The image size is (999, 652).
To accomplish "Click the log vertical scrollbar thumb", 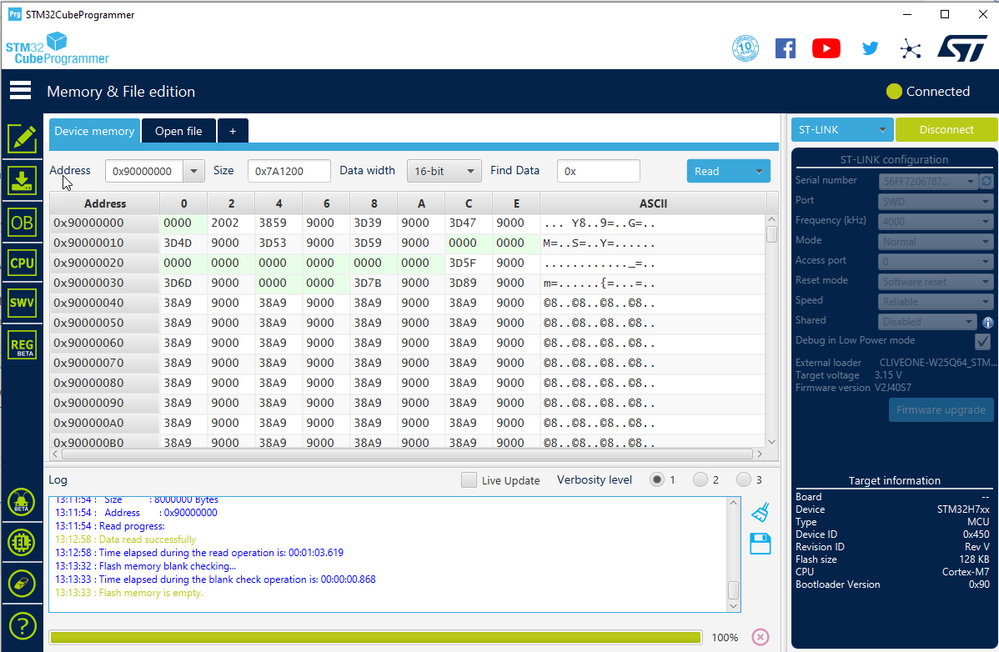I will [733, 590].
